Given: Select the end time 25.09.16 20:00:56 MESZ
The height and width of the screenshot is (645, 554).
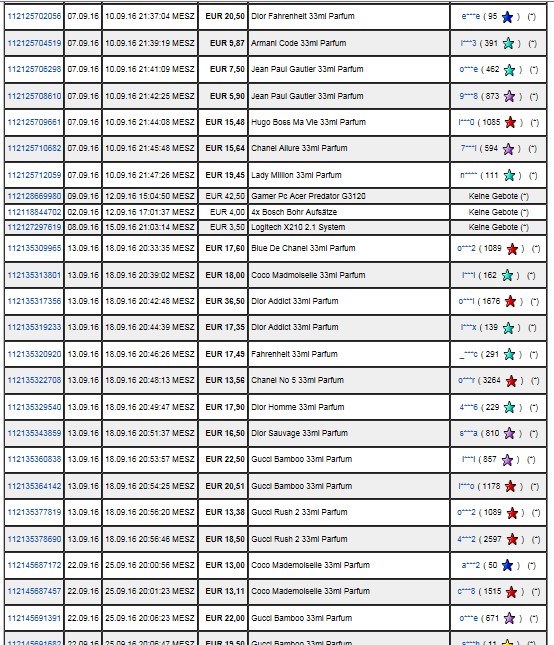Looking at the screenshot, I should (150, 565).
